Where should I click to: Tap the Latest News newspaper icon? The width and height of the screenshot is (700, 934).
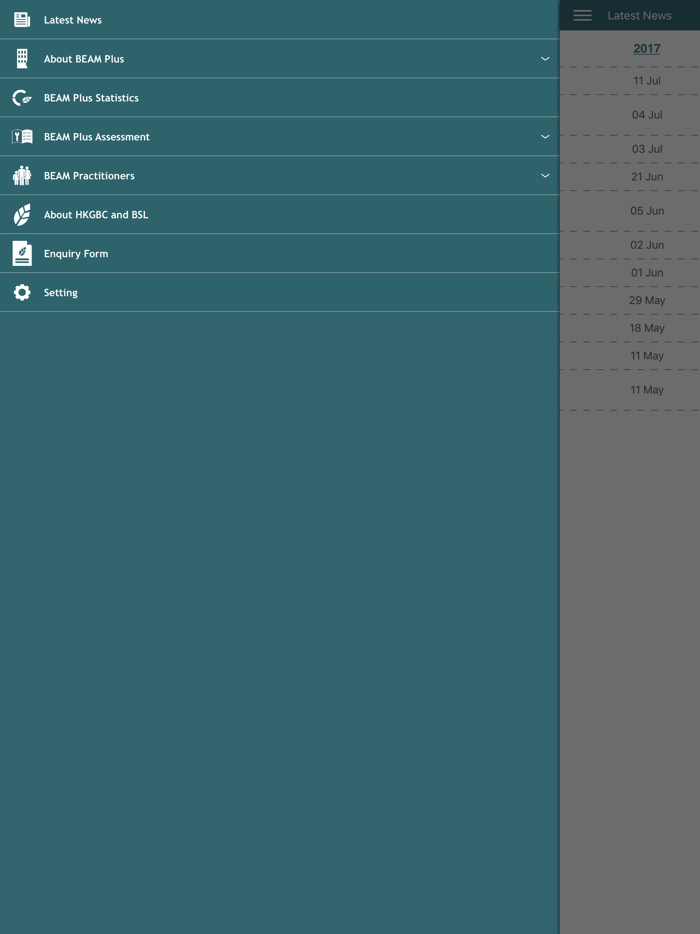[22, 20]
